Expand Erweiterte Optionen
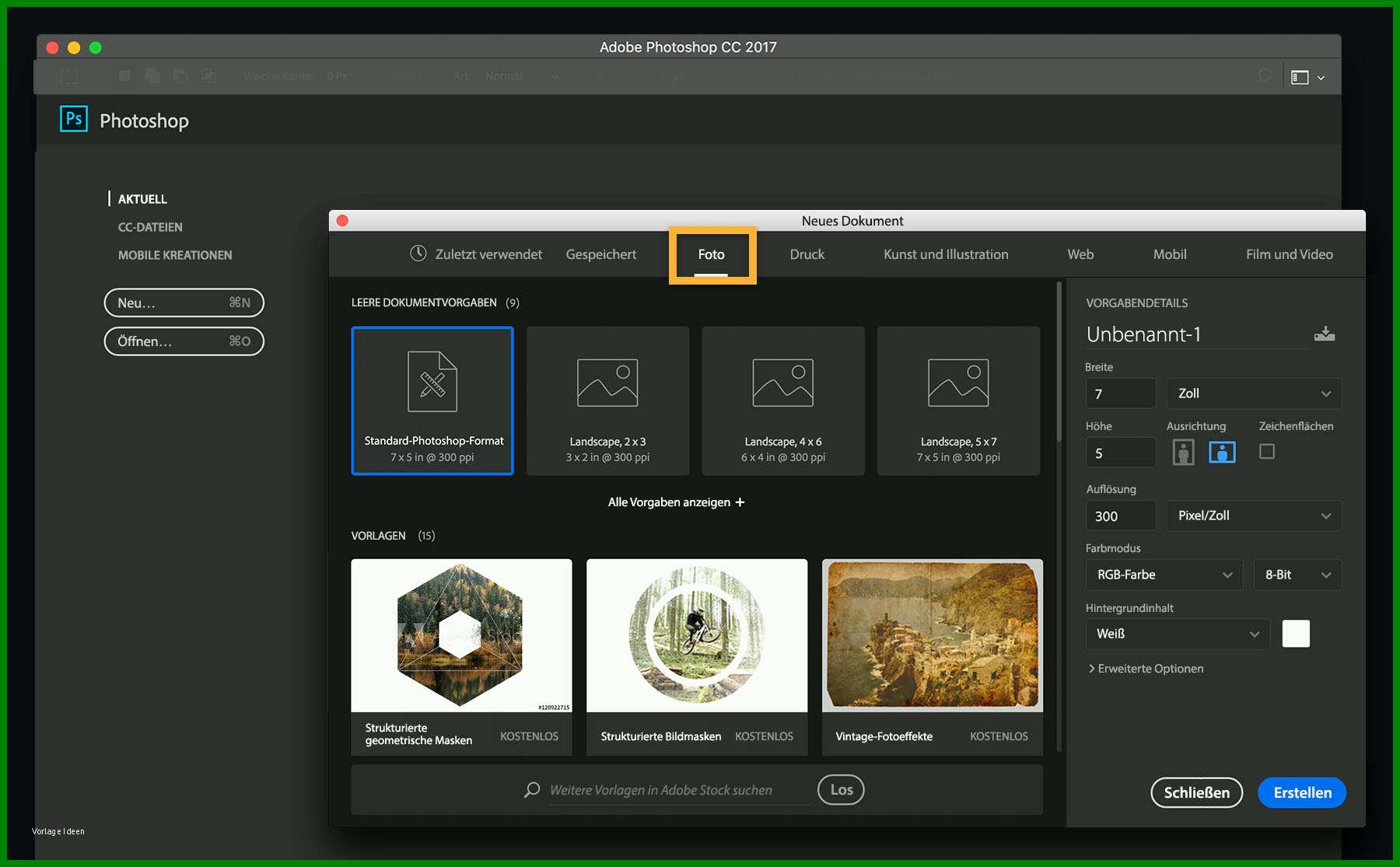 (1146, 669)
